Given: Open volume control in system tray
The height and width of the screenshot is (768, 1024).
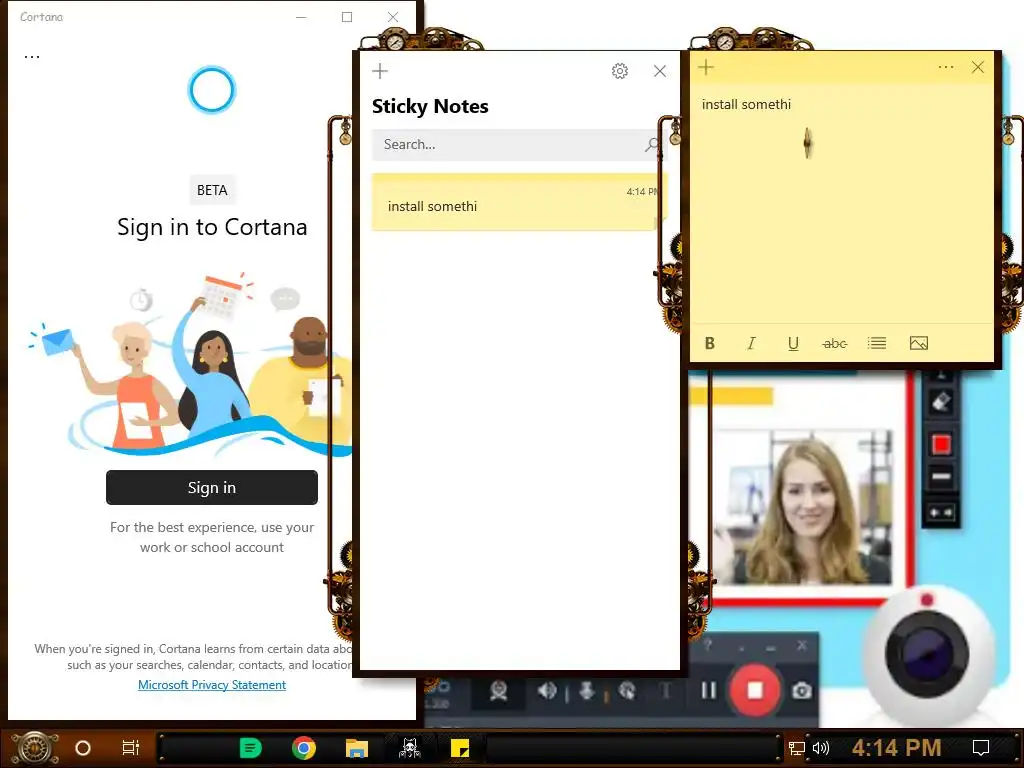Looking at the screenshot, I should [x=820, y=748].
